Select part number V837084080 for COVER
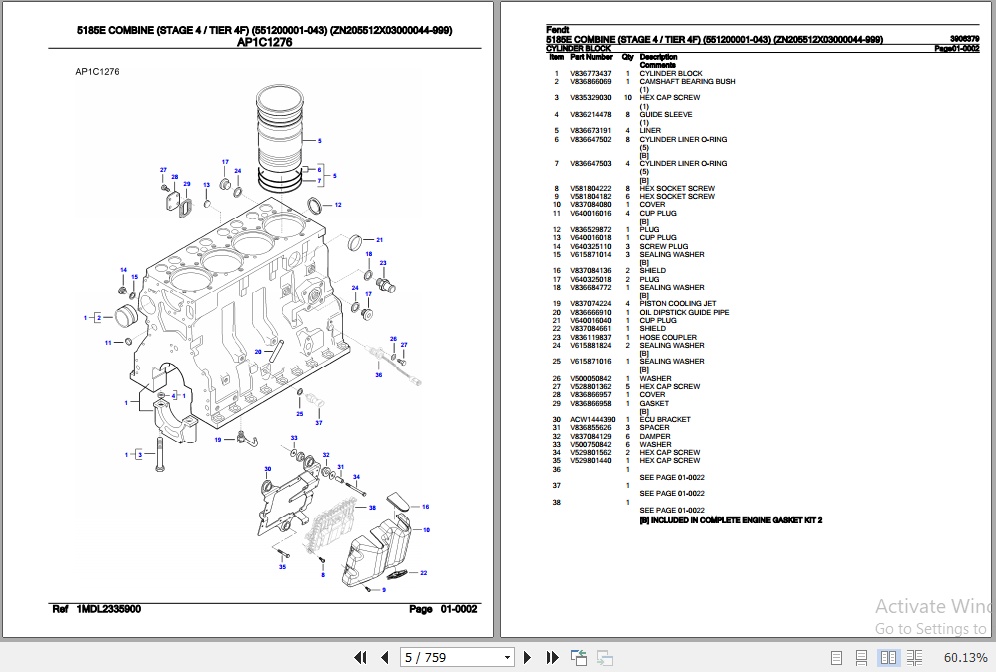The height and width of the screenshot is (672, 996). pos(591,205)
